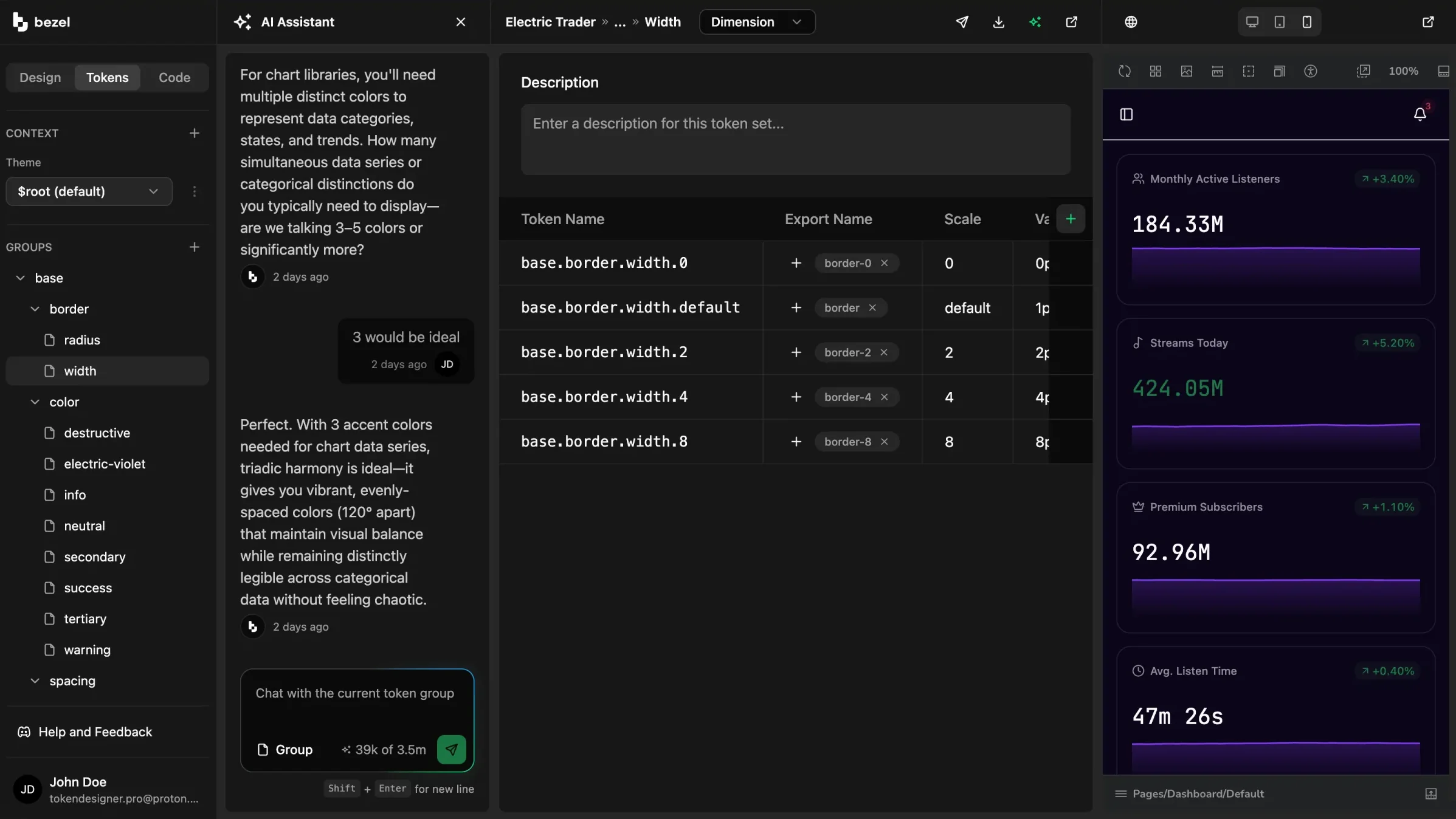Click the base.border.width.default token name
This screenshot has width=1456, height=819.
tap(630, 307)
